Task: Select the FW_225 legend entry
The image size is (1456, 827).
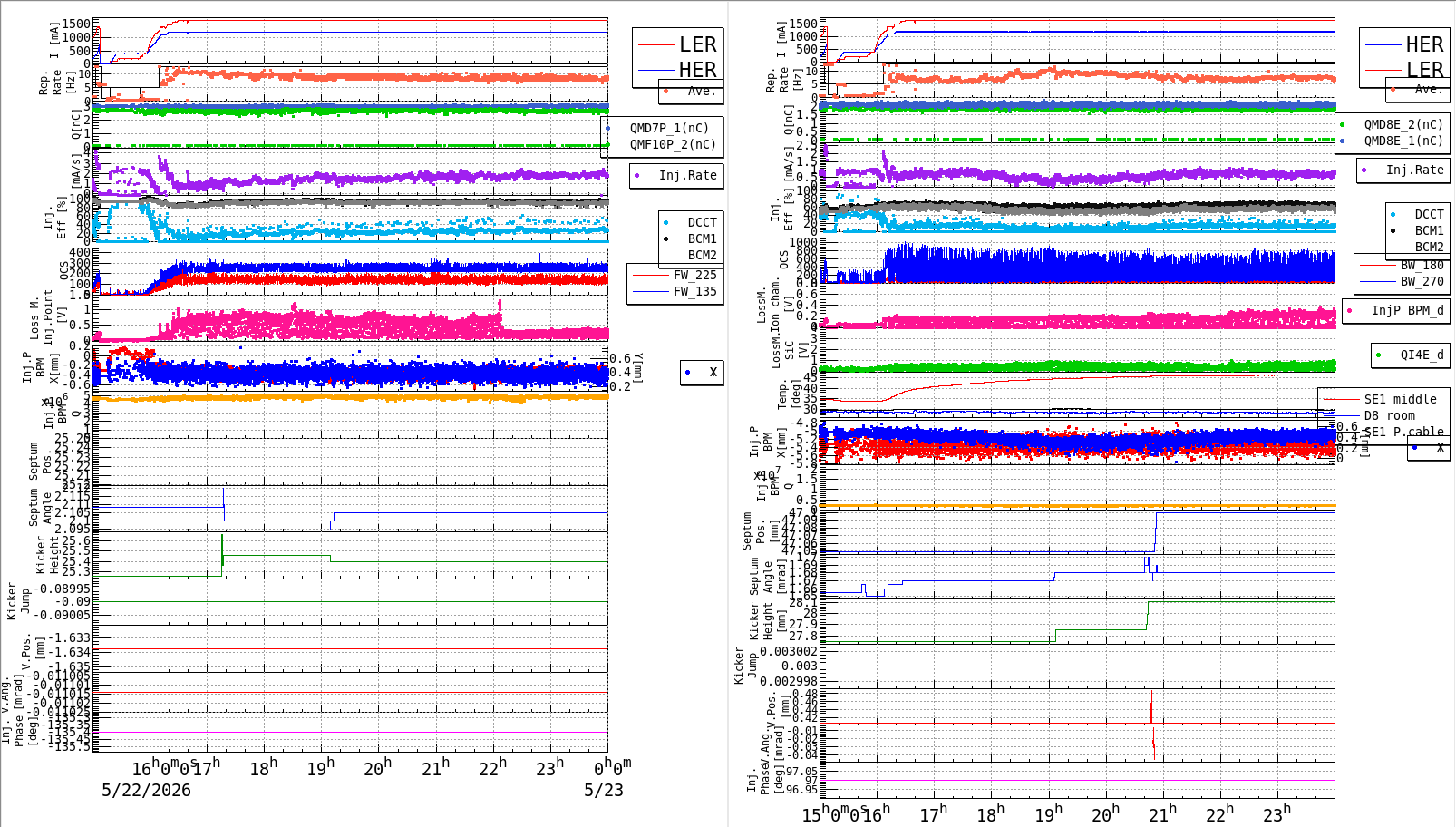Action: (694, 275)
